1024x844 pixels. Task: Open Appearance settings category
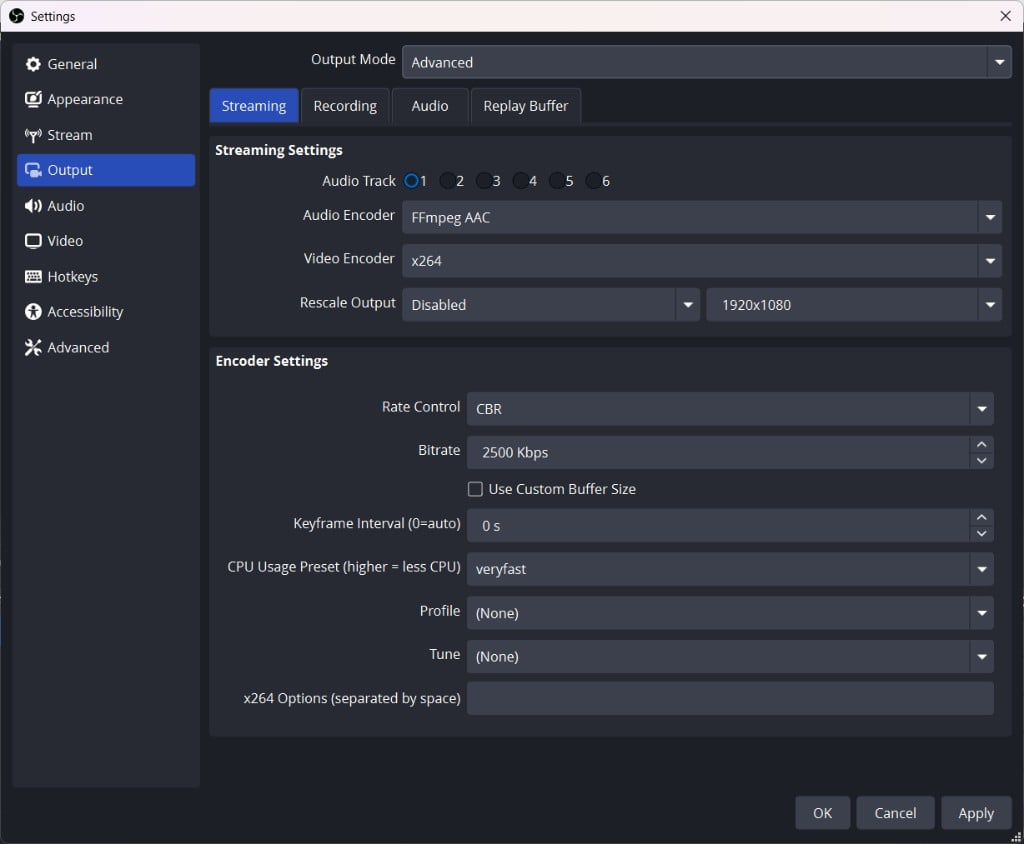[x=106, y=99]
